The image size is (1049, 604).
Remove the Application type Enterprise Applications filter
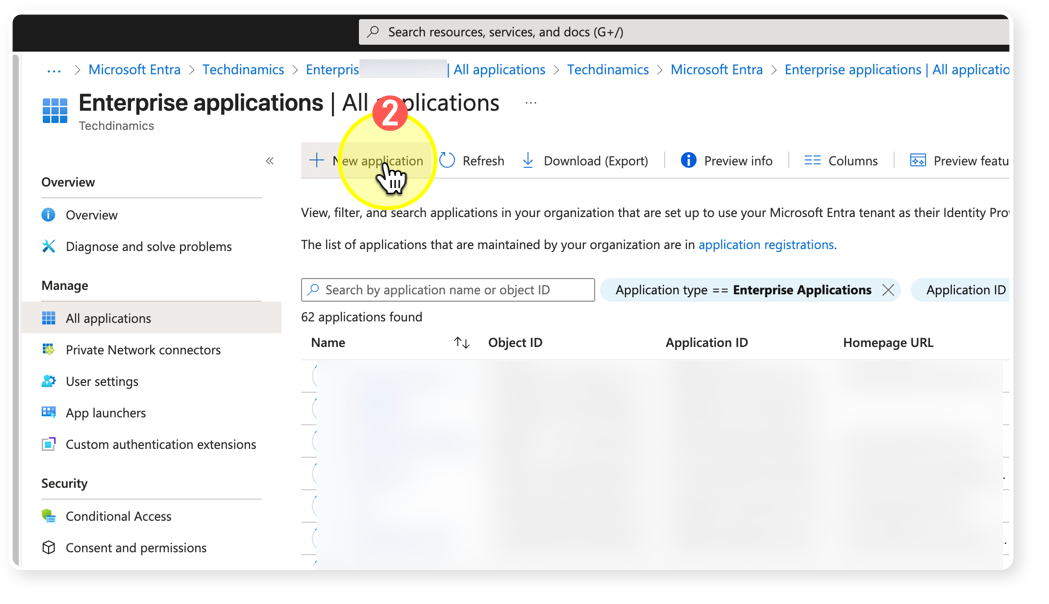(x=888, y=290)
